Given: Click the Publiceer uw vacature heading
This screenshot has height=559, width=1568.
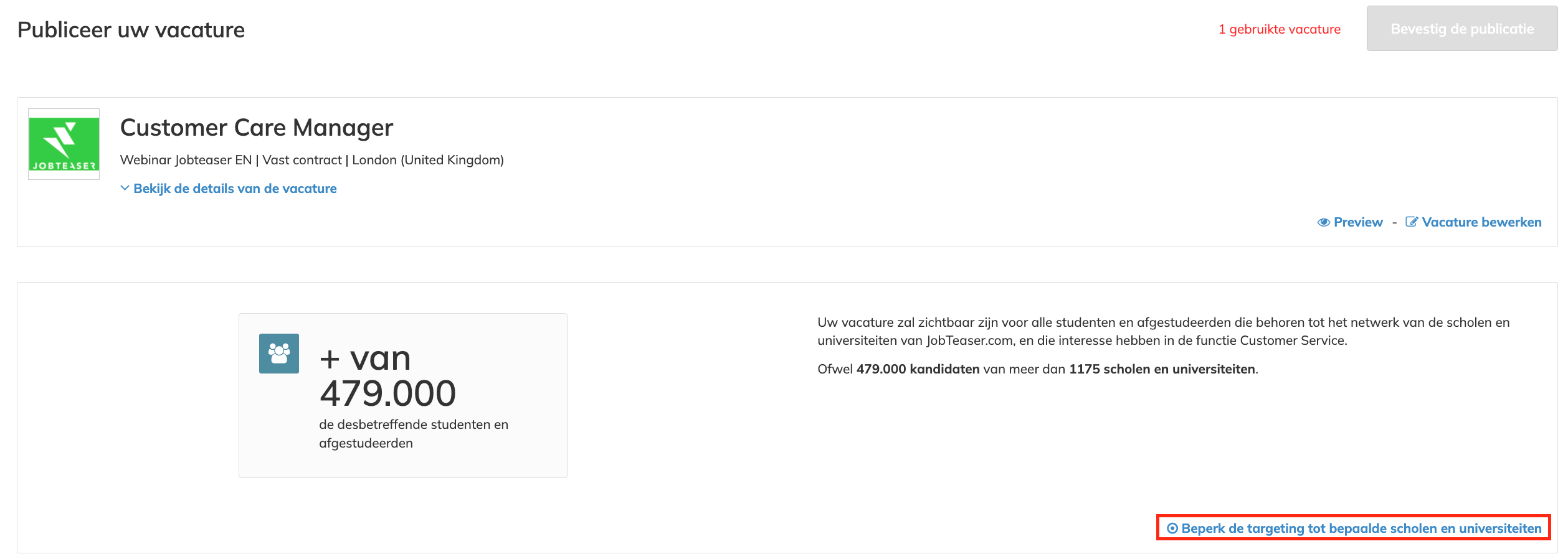Looking at the screenshot, I should [x=131, y=30].
